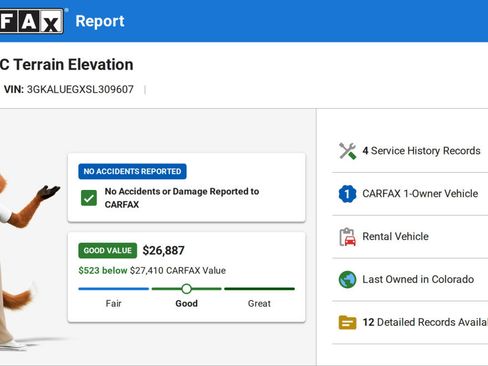Click the 'Great' label

[x=259, y=303]
